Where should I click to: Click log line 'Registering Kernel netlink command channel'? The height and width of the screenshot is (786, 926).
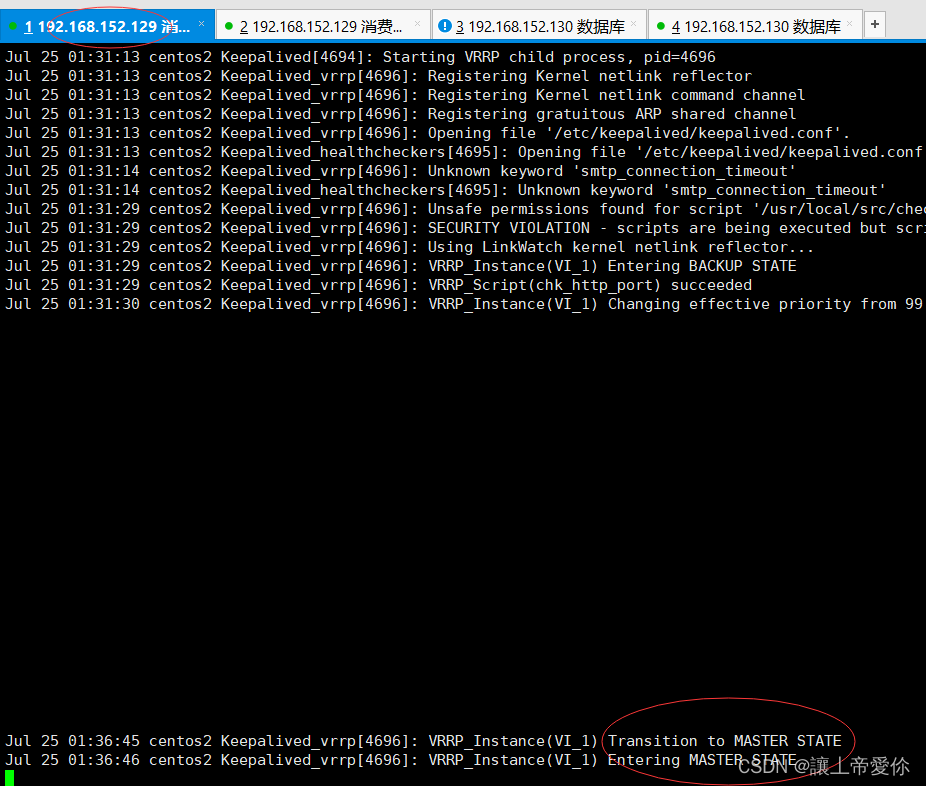coord(405,95)
